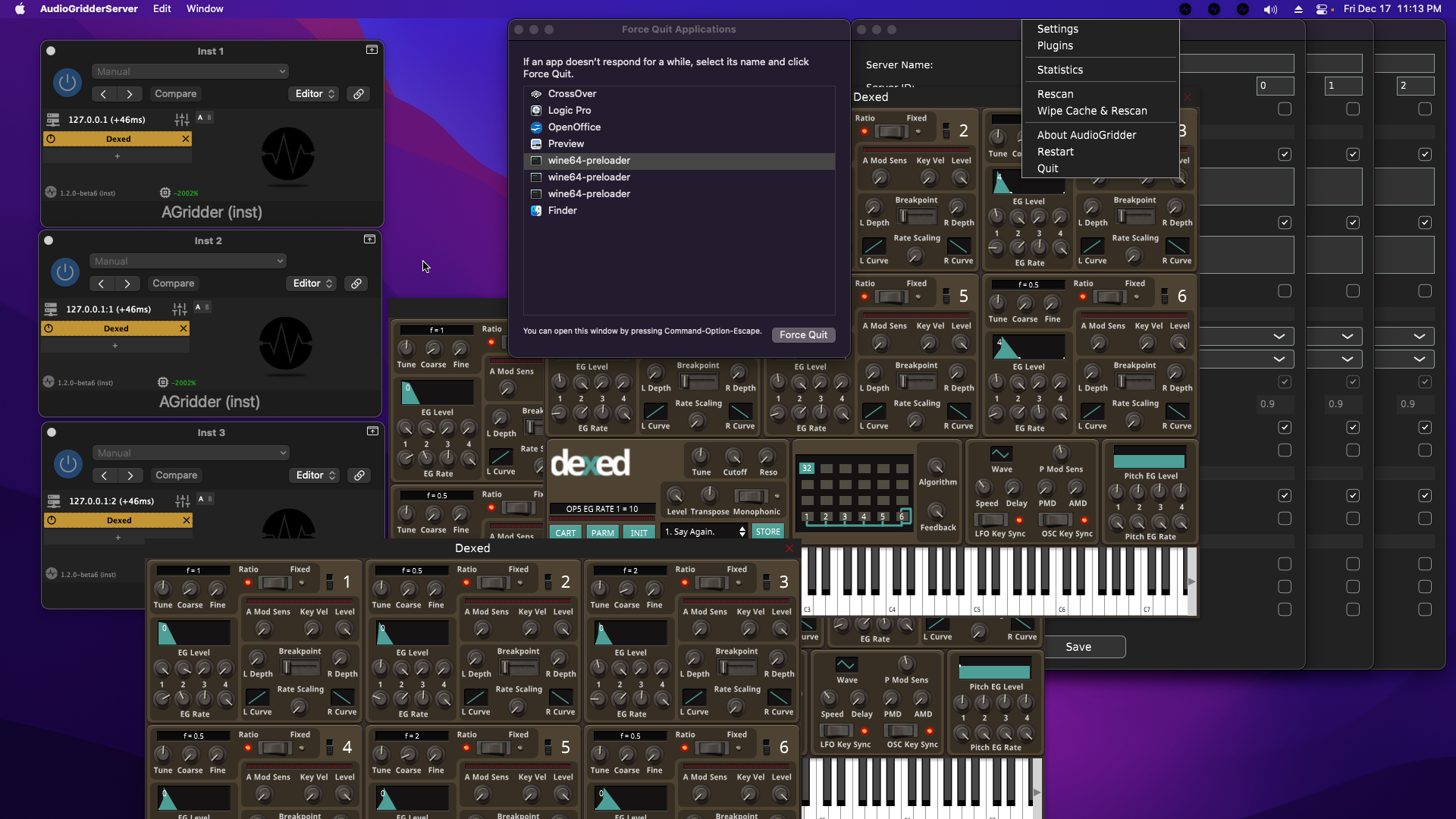
Task: Add a plugin with the plus row in Inst 1
Action: pos(118,156)
